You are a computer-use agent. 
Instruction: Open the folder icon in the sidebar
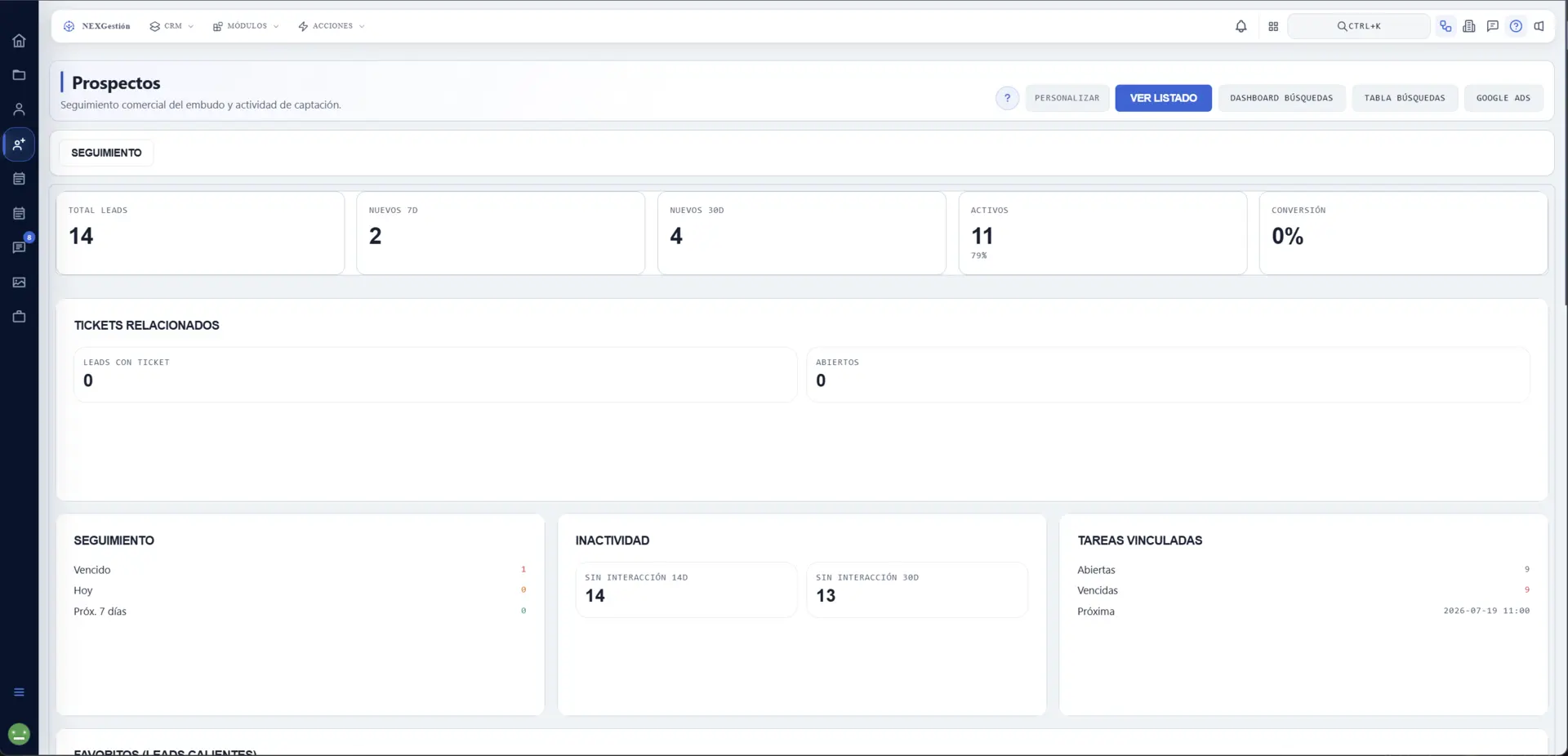[19, 75]
